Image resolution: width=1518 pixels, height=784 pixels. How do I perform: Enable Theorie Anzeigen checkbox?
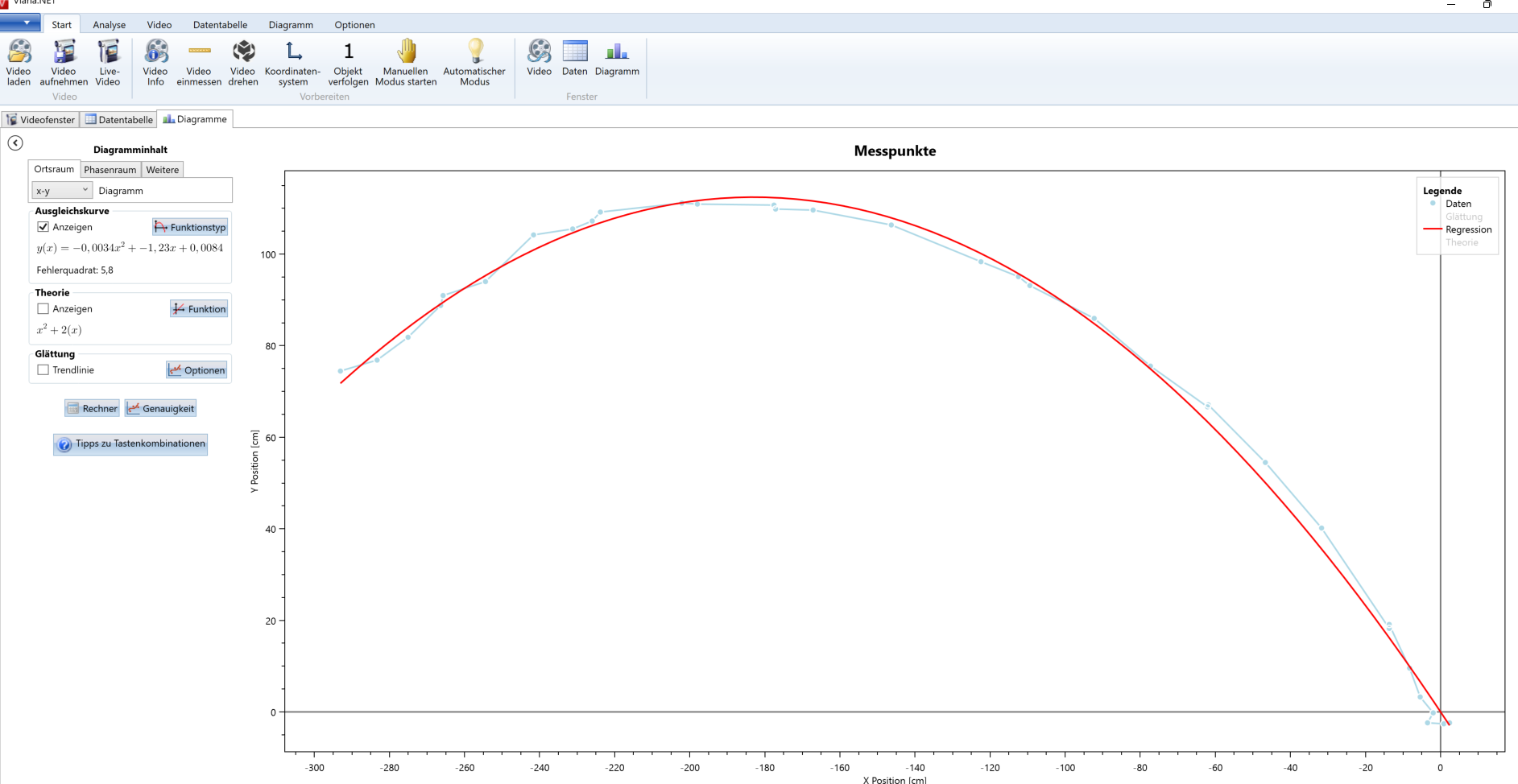pos(43,309)
